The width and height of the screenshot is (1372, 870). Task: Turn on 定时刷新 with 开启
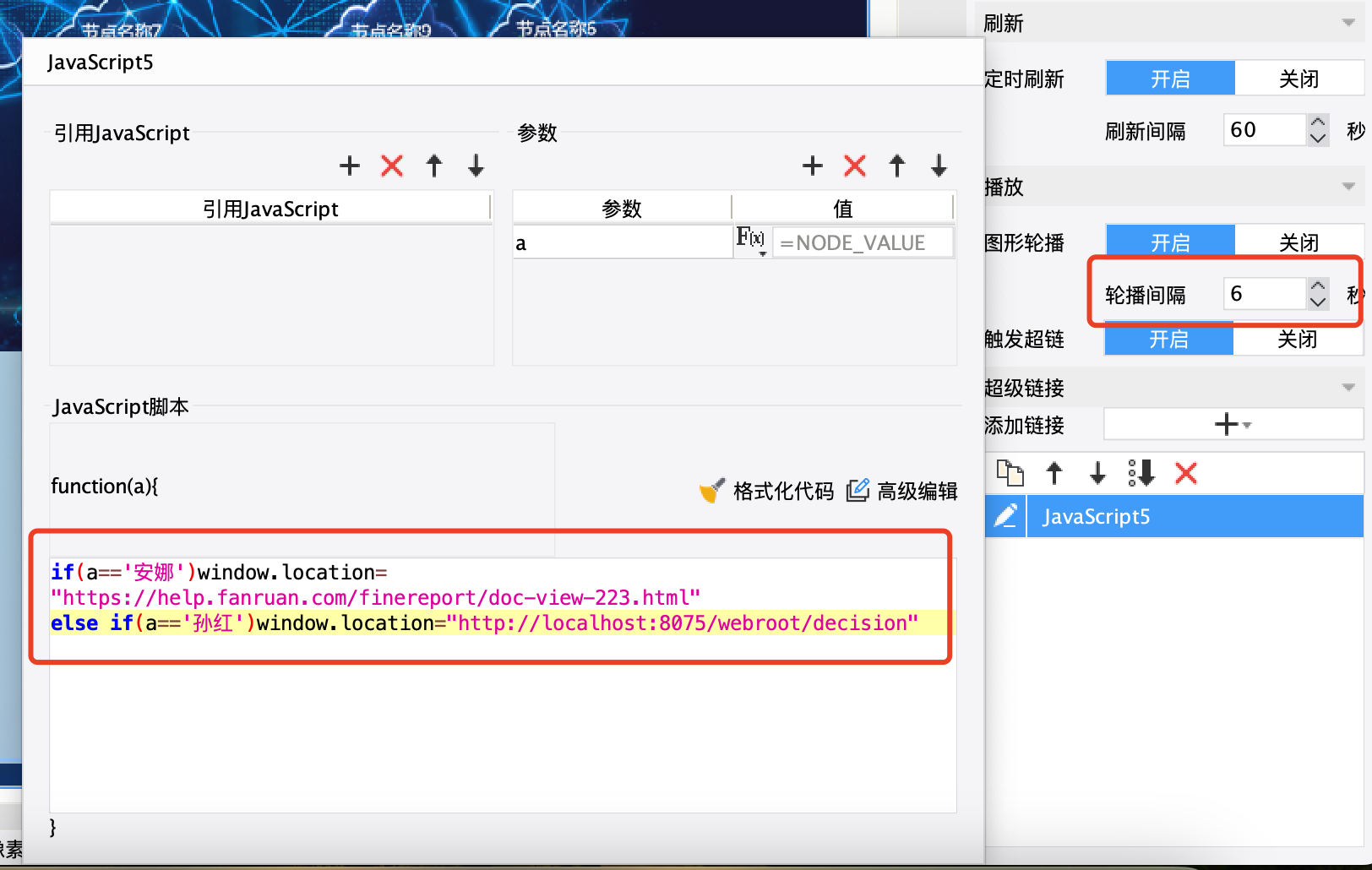click(x=1170, y=79)
